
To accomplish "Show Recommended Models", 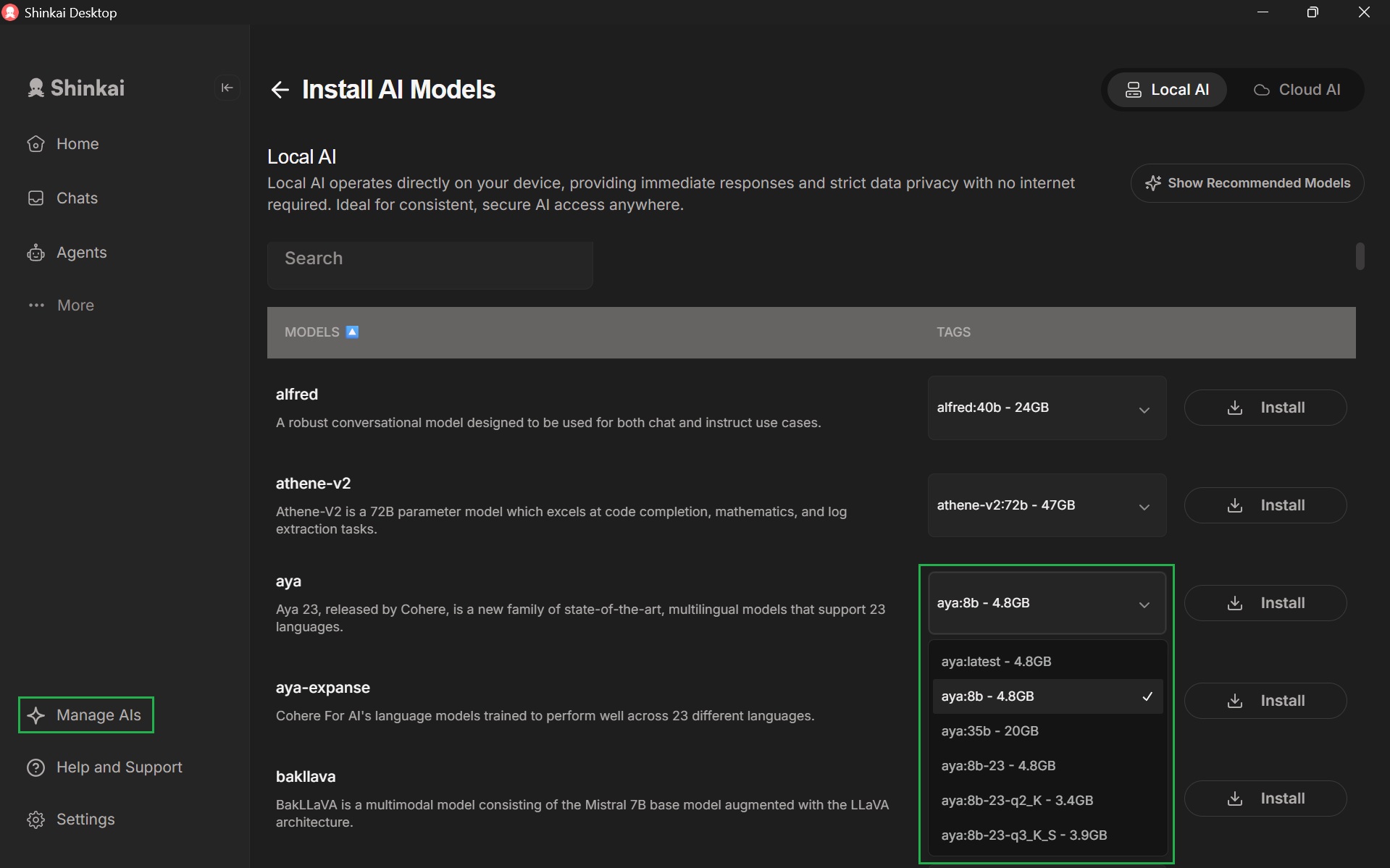I will pos(1247,183).
